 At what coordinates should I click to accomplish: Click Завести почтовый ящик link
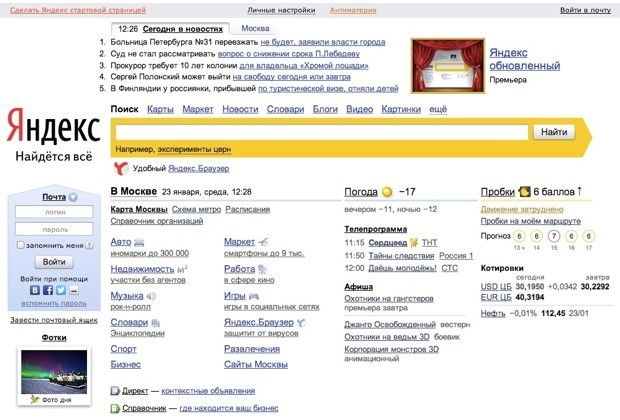pos(54,320)
